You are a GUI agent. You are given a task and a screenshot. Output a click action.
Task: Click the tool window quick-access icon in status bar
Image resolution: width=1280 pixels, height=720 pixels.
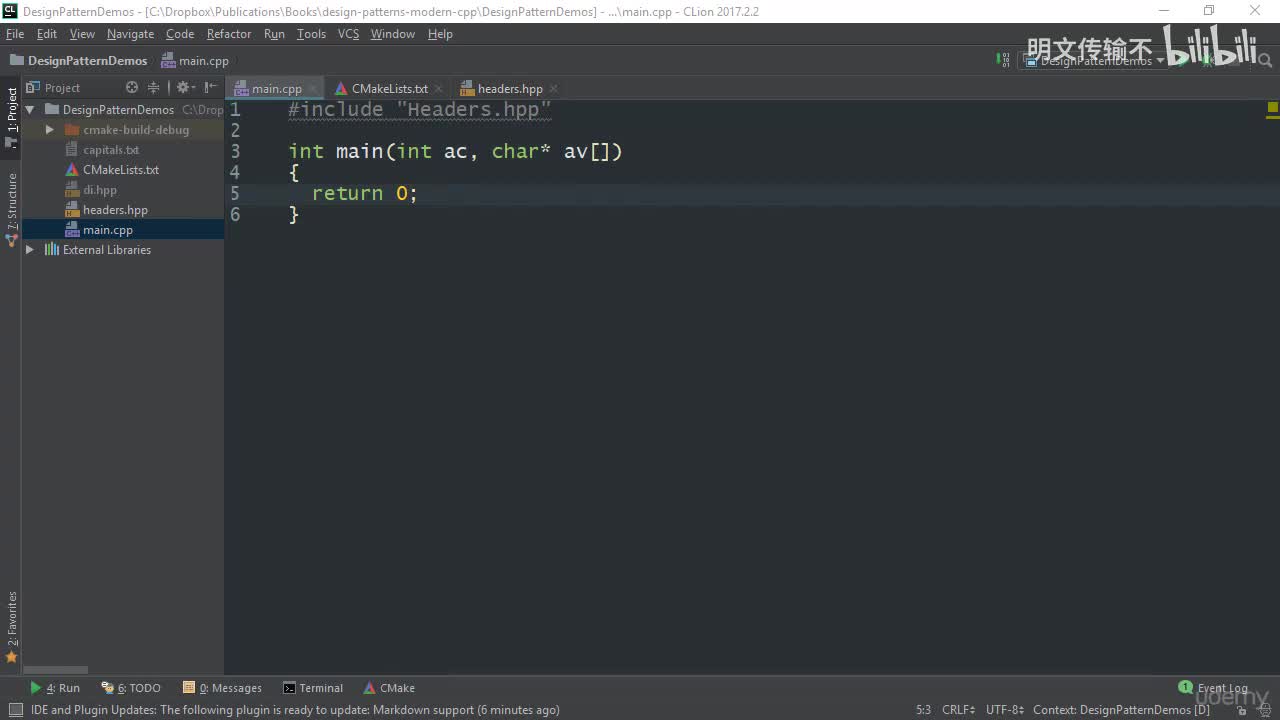[x=15, y=710]
